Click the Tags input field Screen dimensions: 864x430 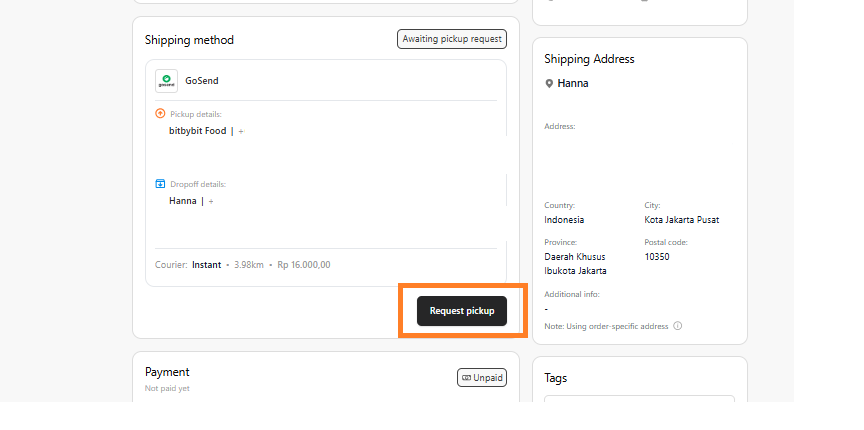pos(639,399)
